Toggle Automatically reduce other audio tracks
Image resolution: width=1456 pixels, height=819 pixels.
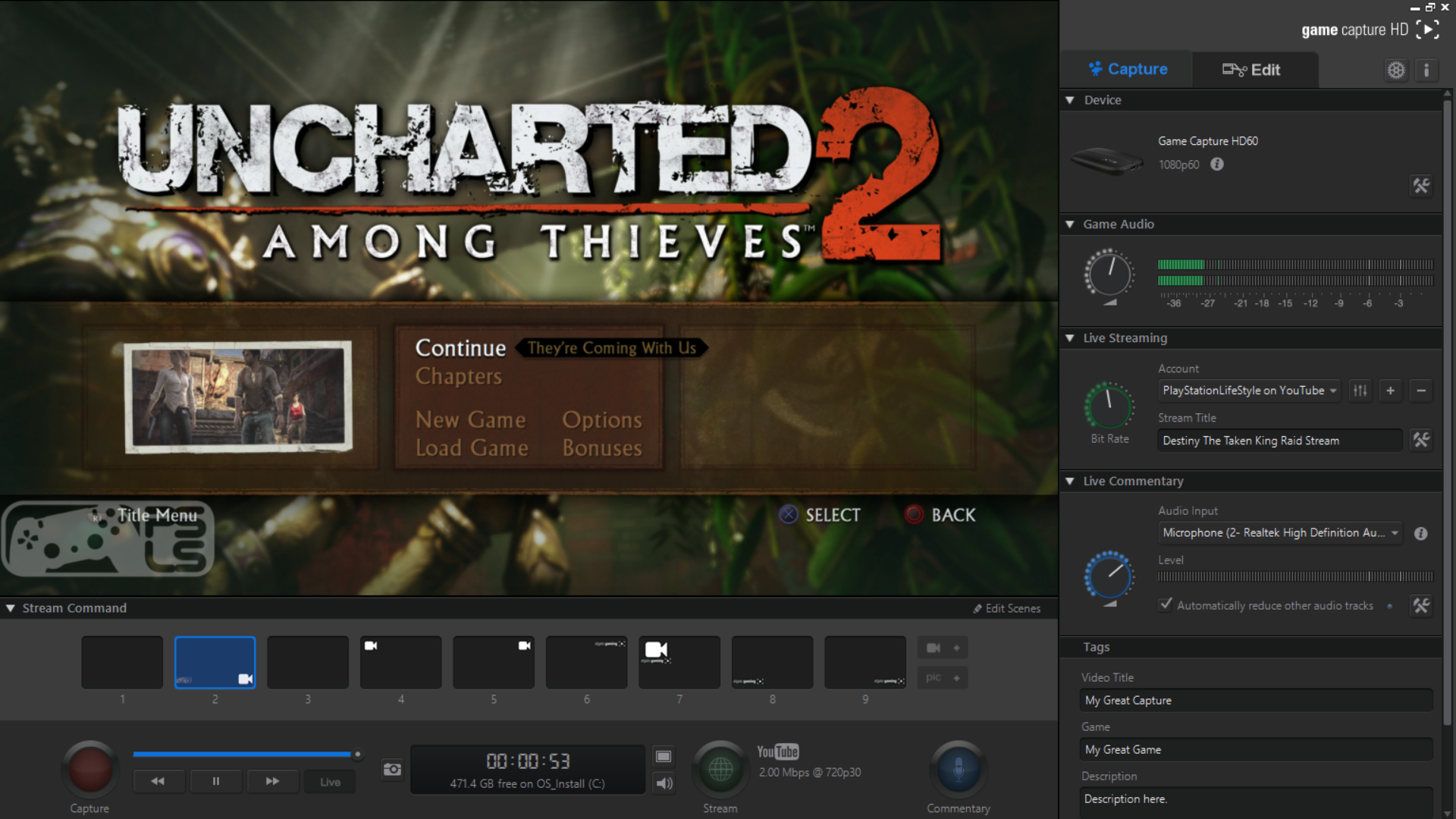pos(1166,604)
